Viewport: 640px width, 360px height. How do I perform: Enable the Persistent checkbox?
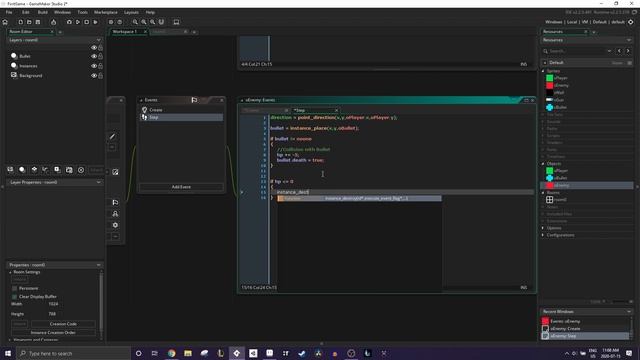click(x=15, y=288)
